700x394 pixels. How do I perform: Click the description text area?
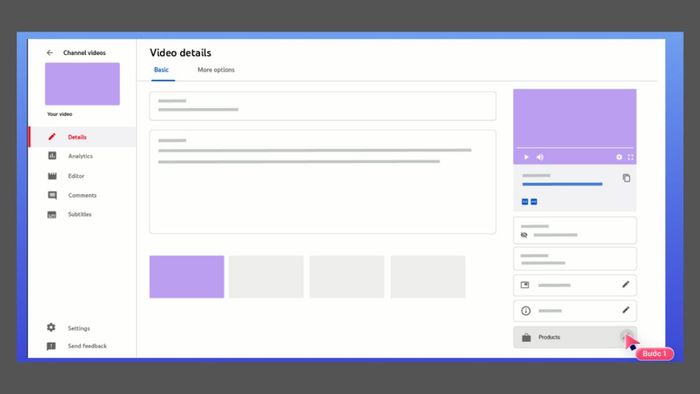[322, 182]
